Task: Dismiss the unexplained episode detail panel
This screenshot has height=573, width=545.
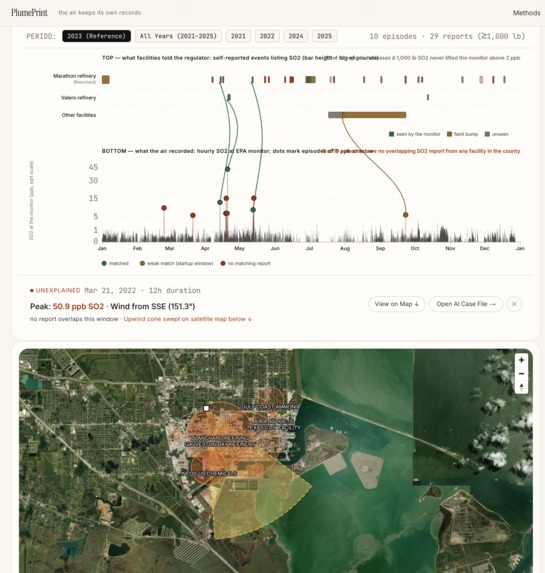Action: (514, 304)
